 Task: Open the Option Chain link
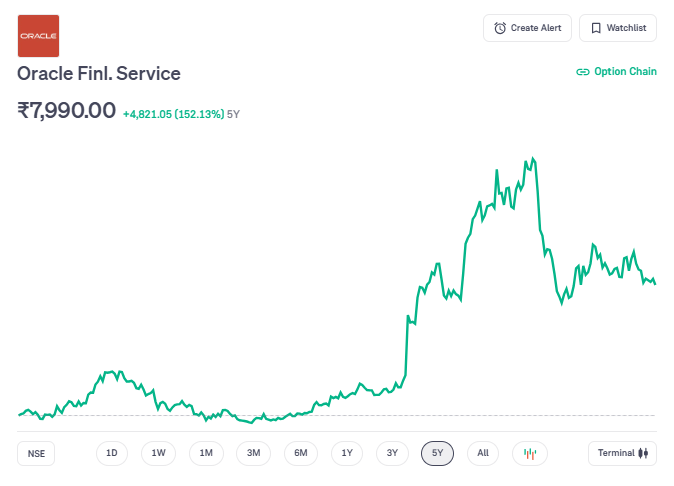tap(625, 72)
